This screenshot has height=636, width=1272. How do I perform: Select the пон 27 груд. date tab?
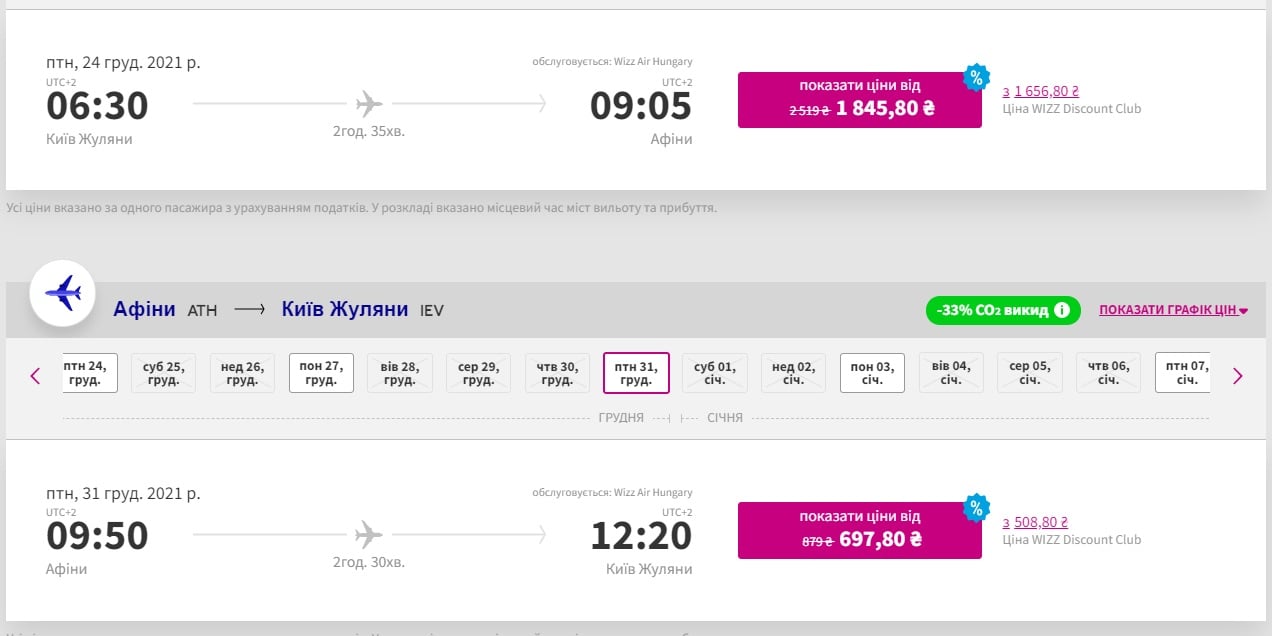pos(321,373)
